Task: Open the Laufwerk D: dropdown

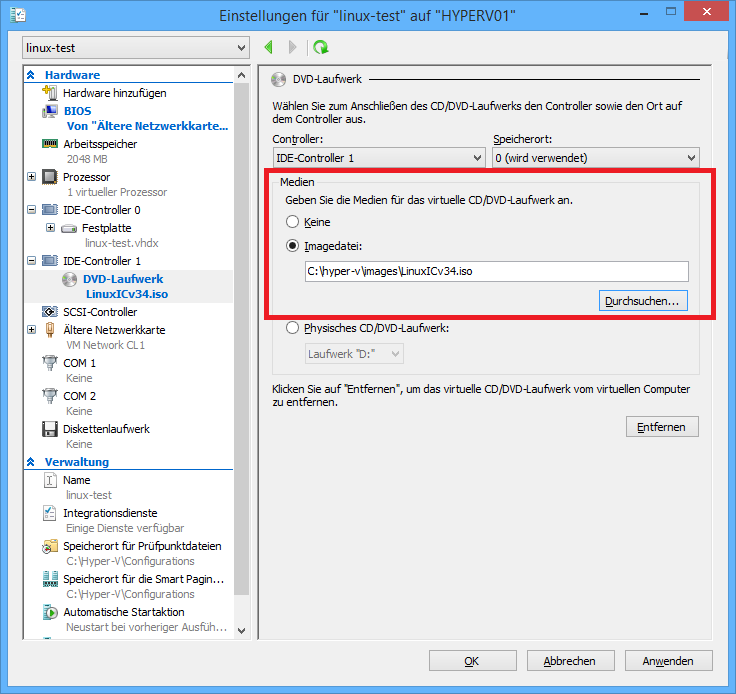Action: click(x=354, y=354)
